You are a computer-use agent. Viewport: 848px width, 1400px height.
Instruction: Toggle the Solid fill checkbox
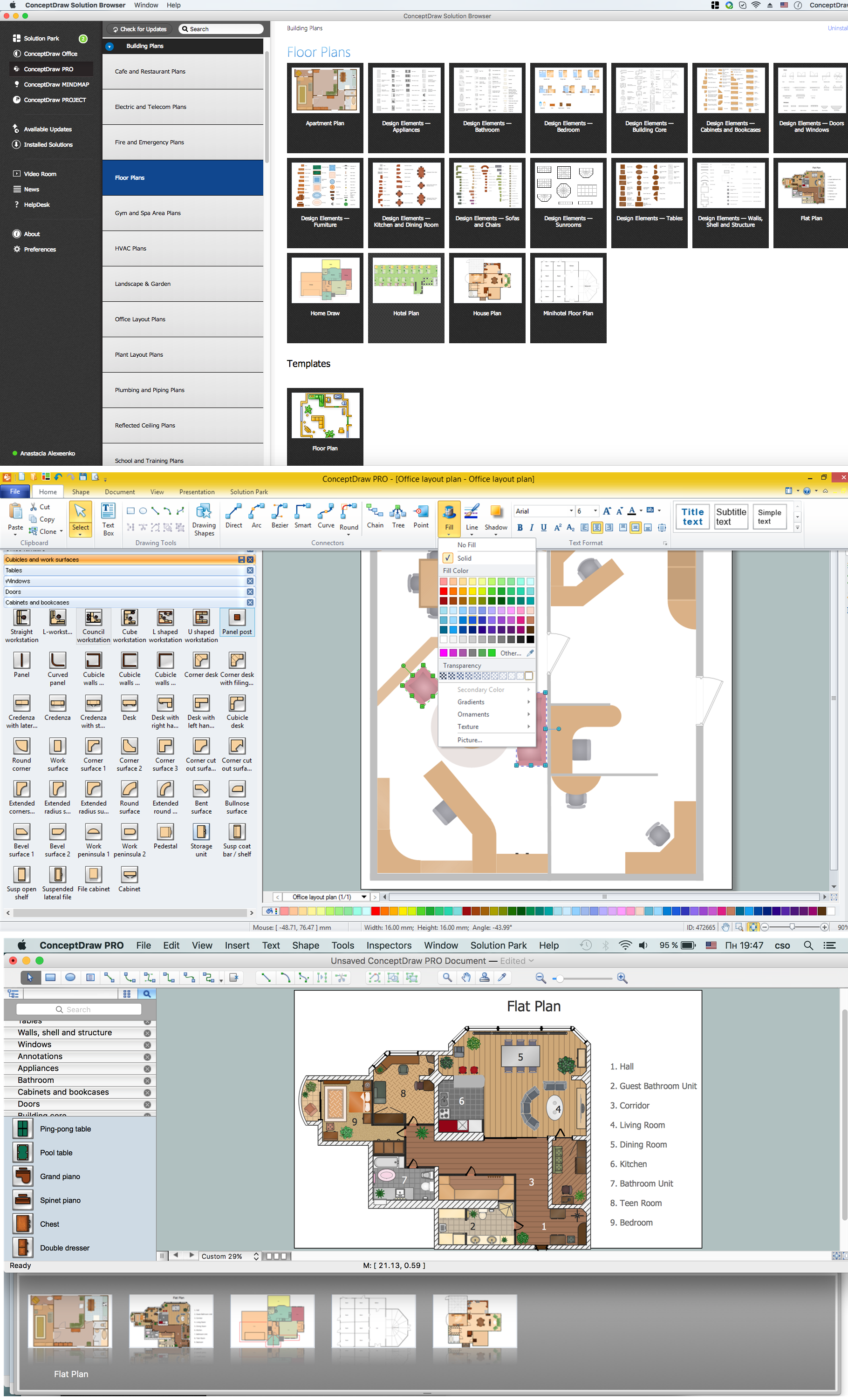pyautogui.click(x=448, y=558)
